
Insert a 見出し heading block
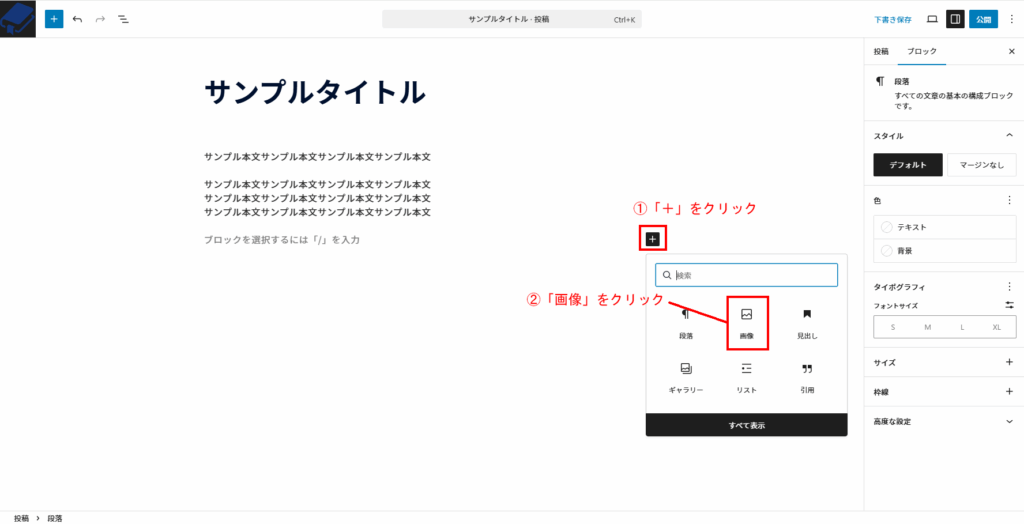(807, 322)
